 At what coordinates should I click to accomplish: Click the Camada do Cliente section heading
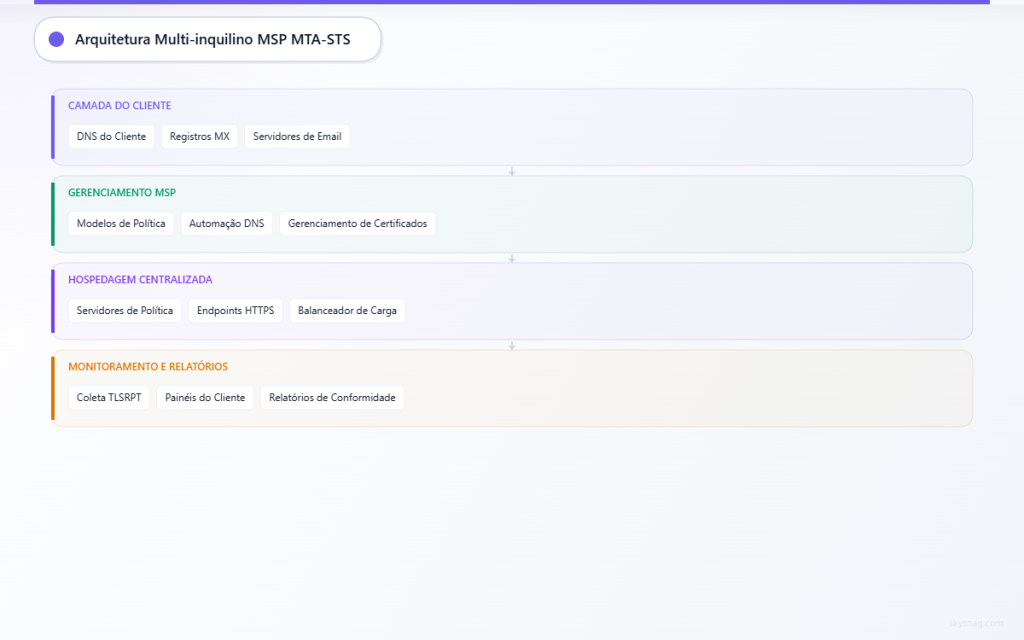(119, 105)
